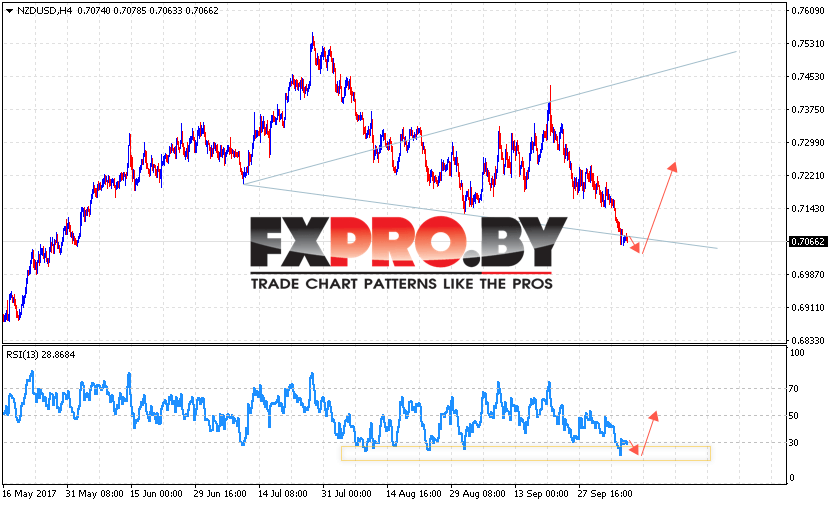The width and height of the screenshot is (829, 505).
Task: Select the 31 May 08:00 date label
Action: pyautogui.click(x=95, y=494)
